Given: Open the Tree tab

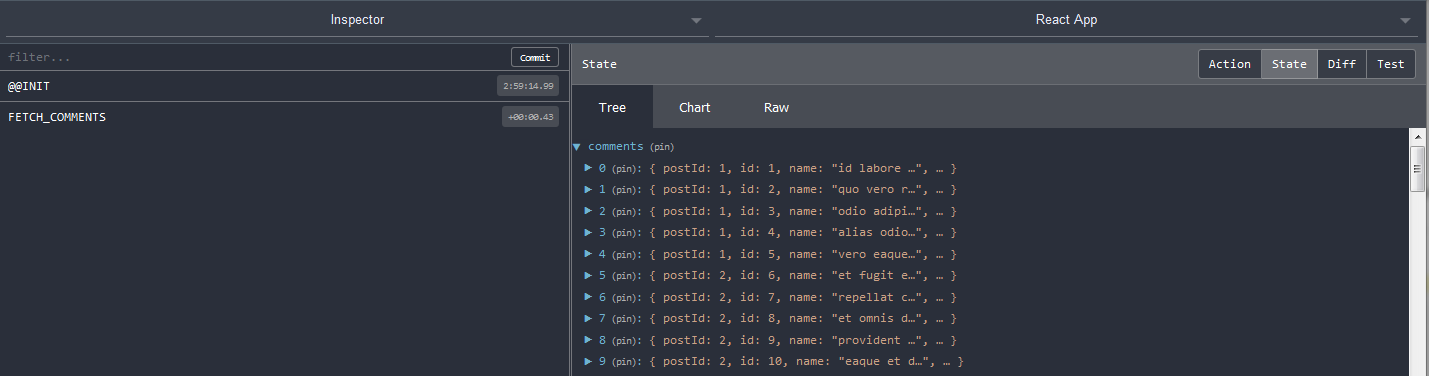Looking at the screenshot, I should (612, 107).
